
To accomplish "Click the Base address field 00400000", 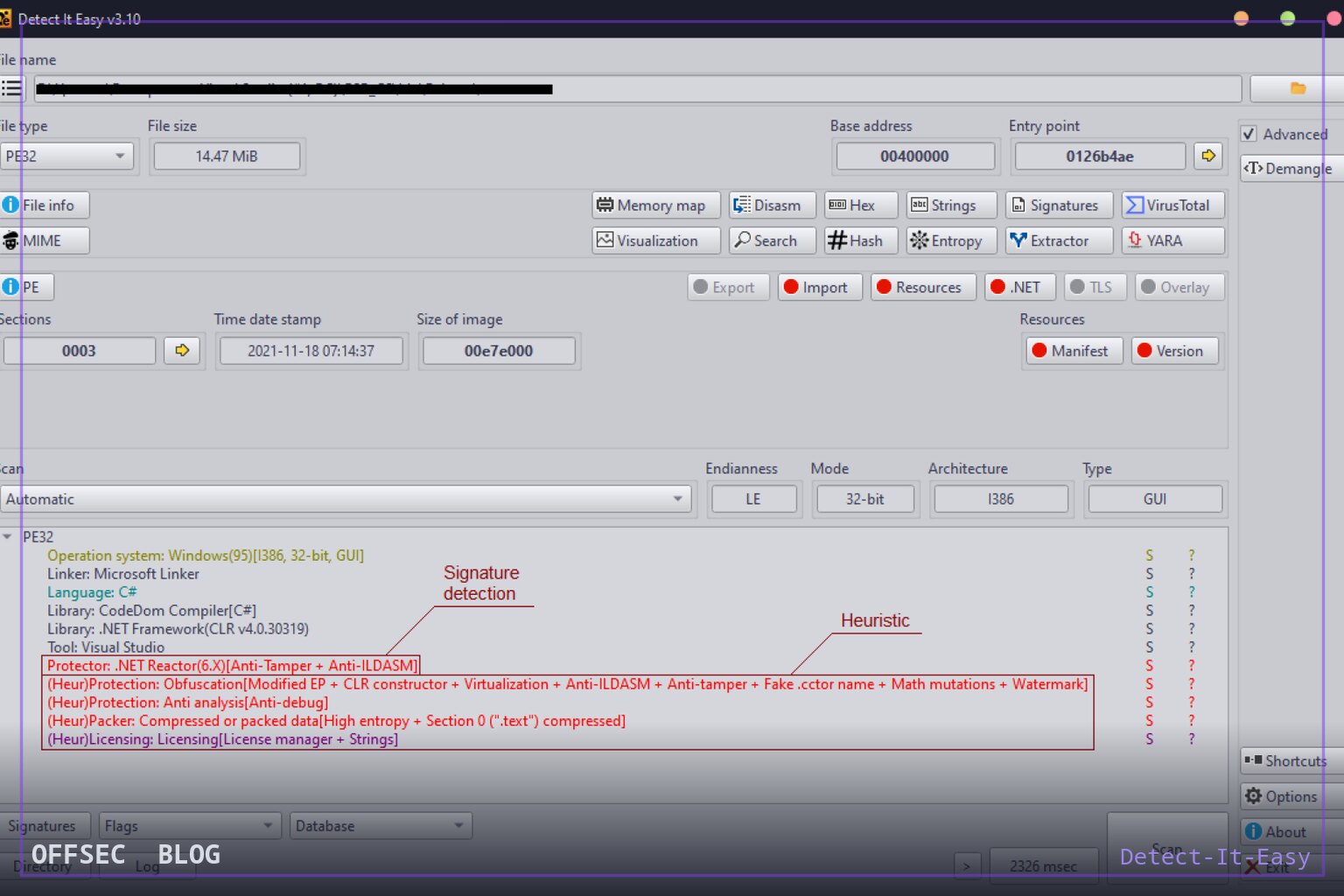I will [x=915, y=156].
